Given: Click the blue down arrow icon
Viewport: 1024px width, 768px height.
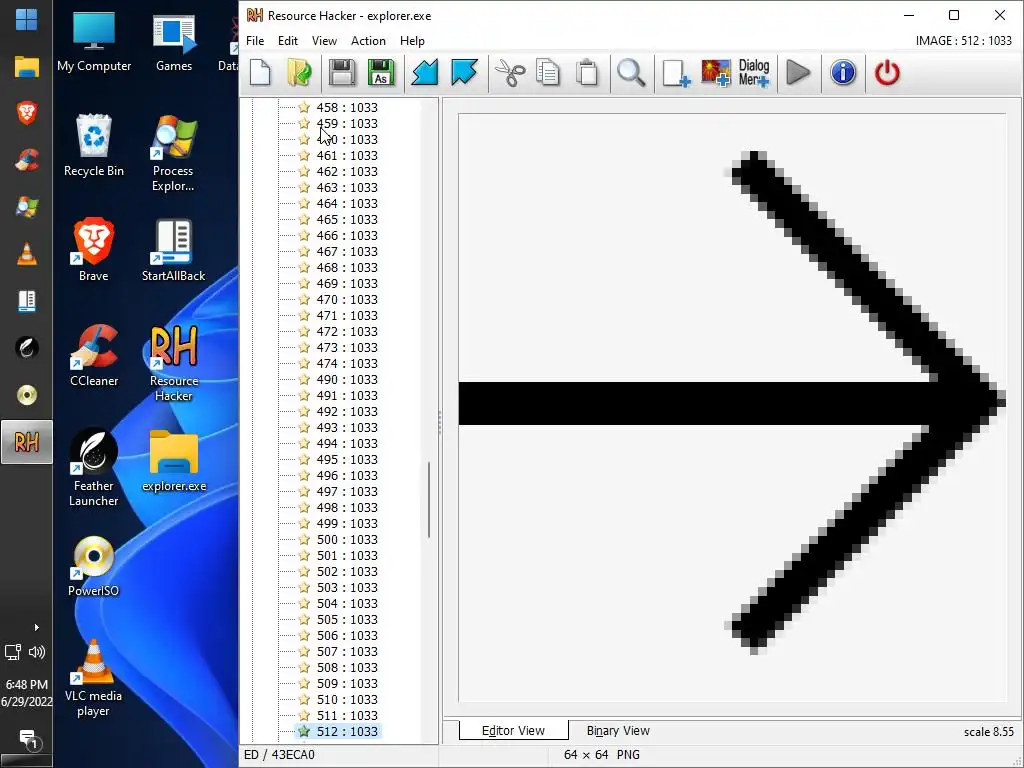Looking at the screenshot, I should click(x=464, y=72).
